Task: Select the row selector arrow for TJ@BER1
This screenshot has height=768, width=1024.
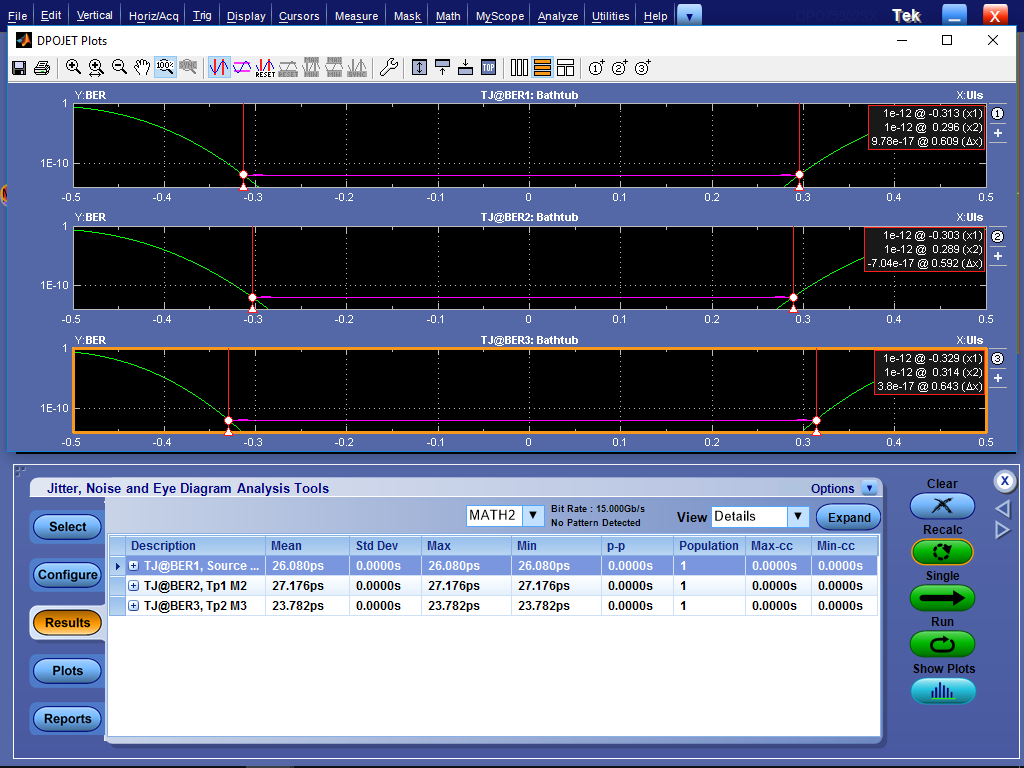Action: [x=118, y=566]
